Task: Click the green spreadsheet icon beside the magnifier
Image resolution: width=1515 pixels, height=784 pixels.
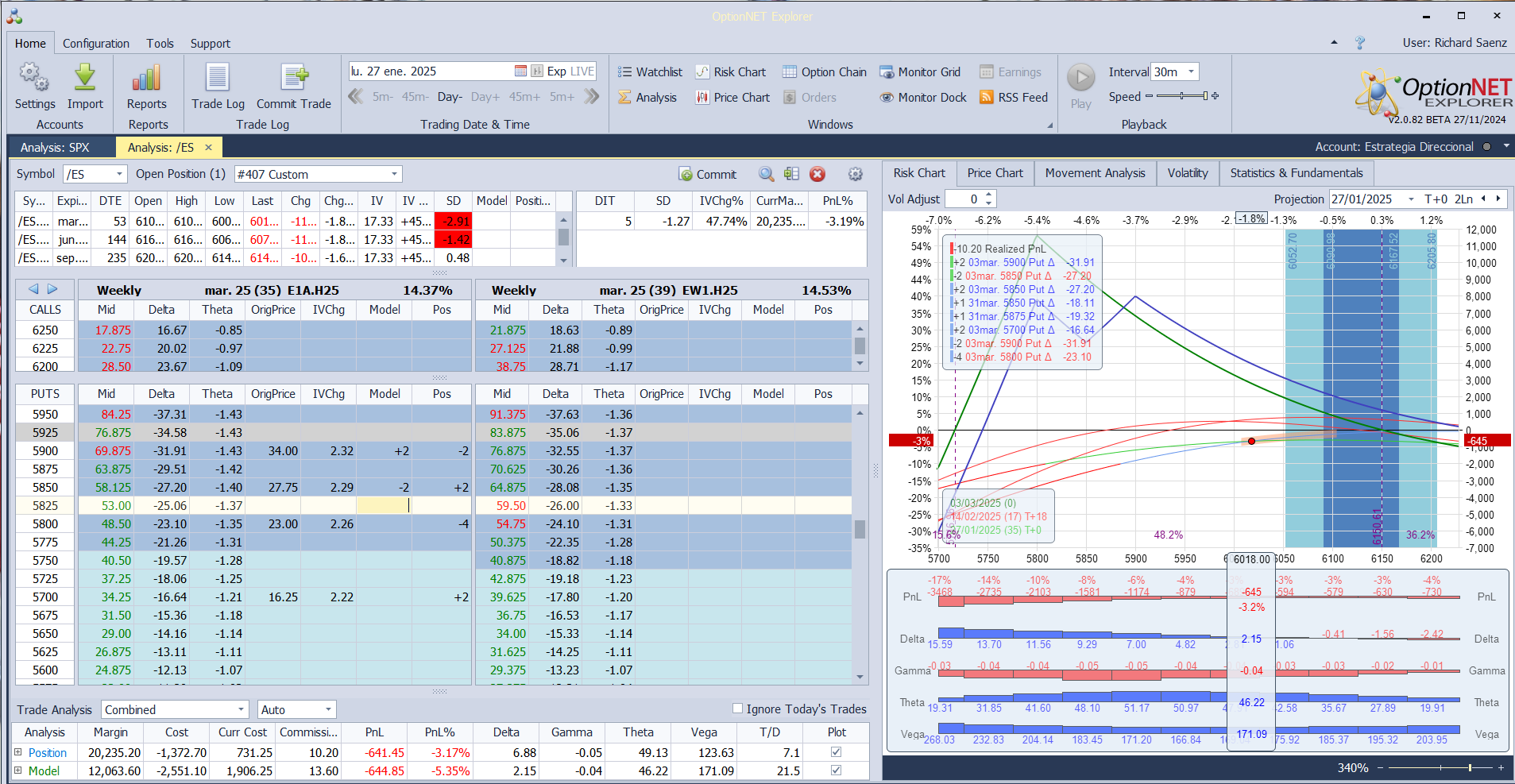Action: [x=791, y=174]
